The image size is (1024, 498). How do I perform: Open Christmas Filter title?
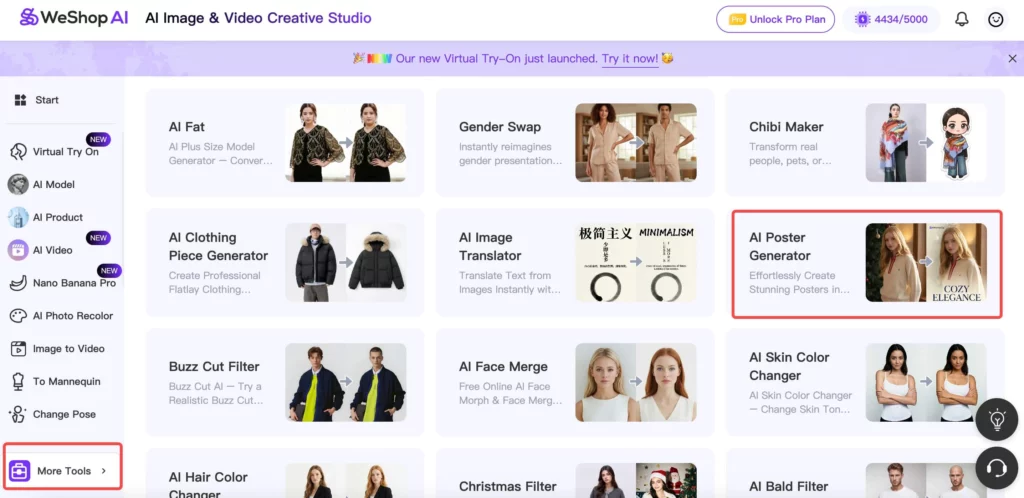pos(507,486)
